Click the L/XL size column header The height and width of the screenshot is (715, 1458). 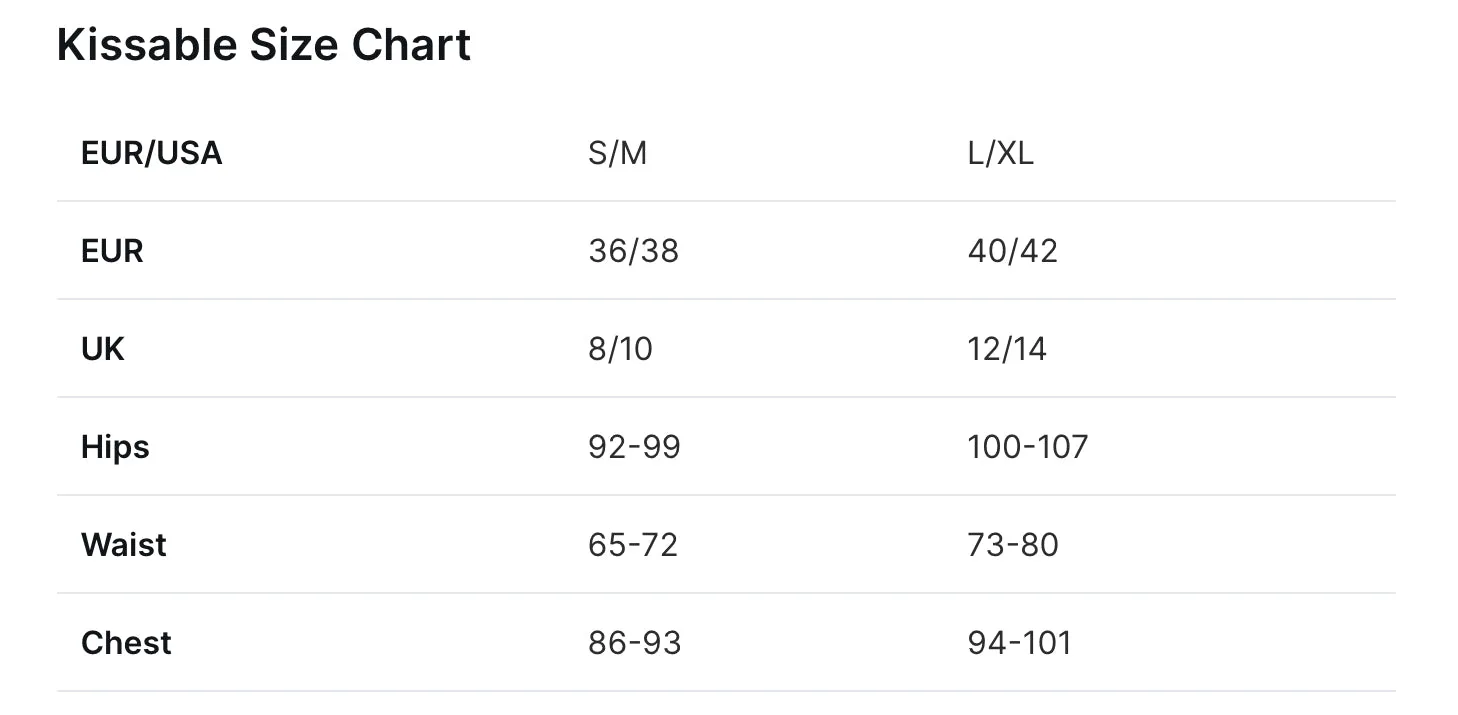click(x=1000, y=153)
